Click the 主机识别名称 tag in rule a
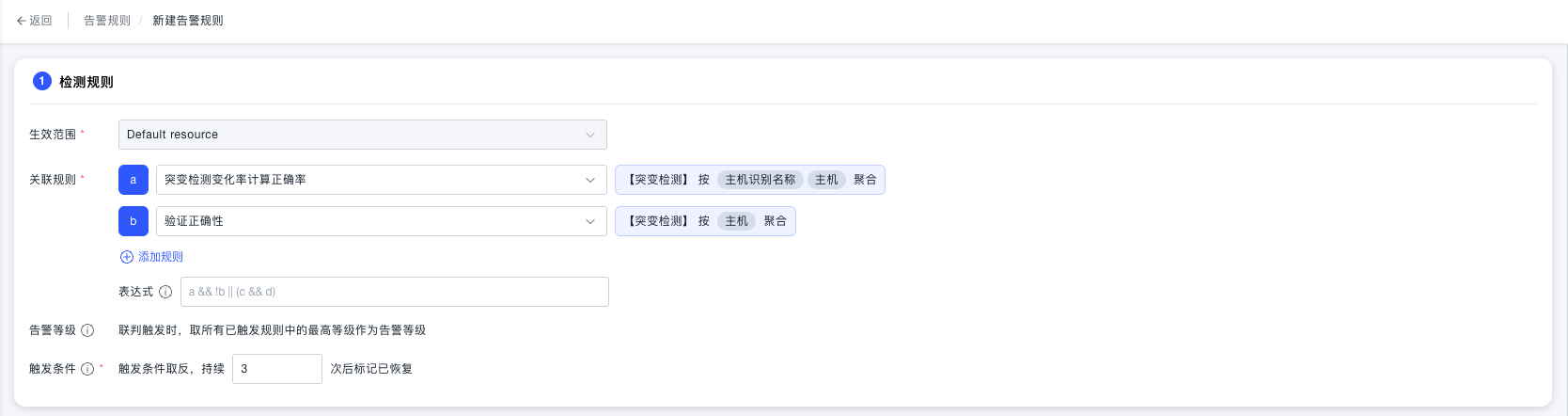 click(x=760, y=180)
